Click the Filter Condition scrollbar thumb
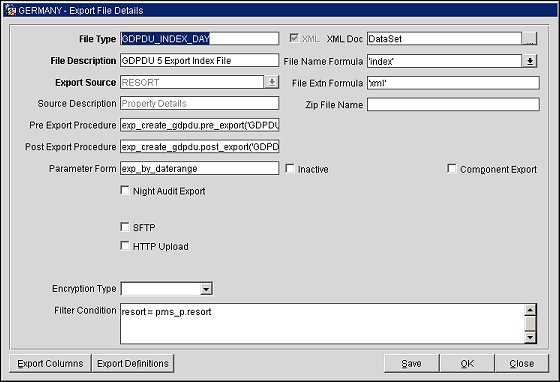 click(530, 323)
